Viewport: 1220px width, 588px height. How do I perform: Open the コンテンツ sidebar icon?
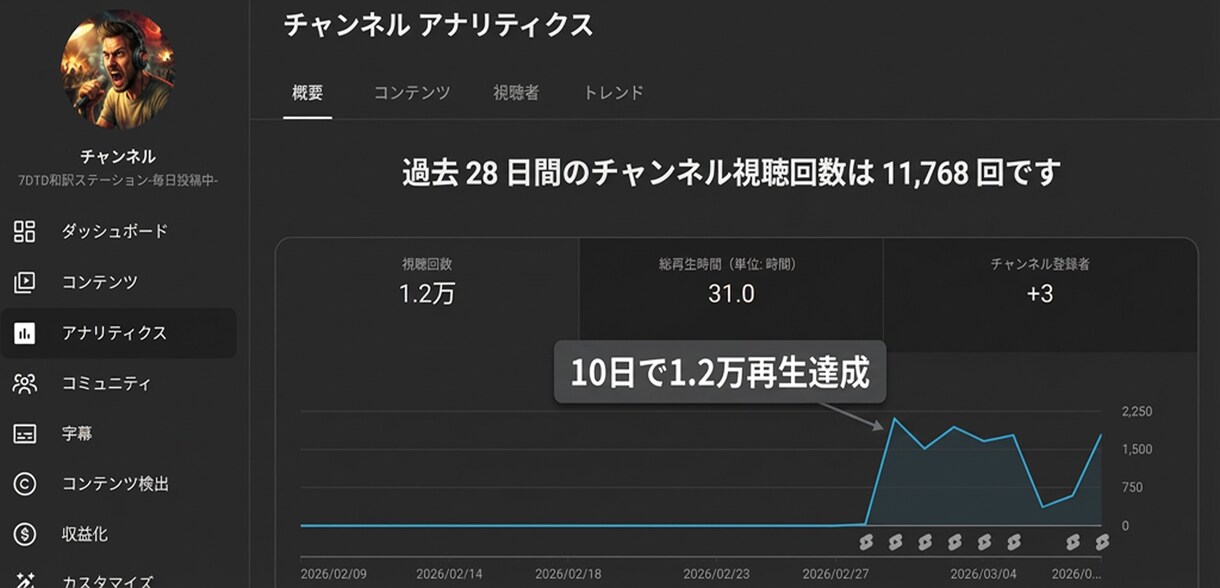click(x=24, y=282)
